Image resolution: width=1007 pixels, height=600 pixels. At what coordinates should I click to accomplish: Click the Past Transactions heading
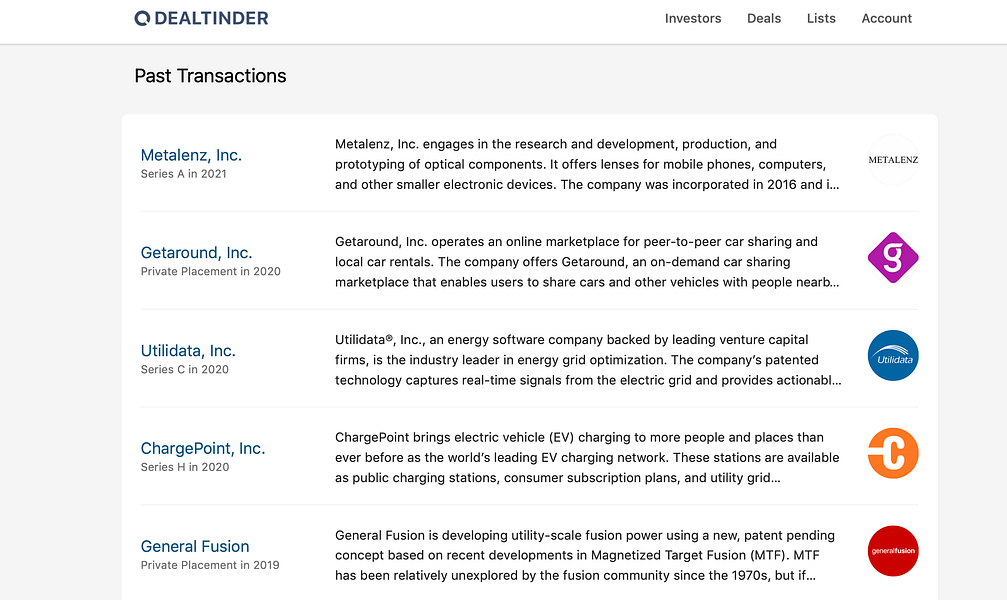210,76
